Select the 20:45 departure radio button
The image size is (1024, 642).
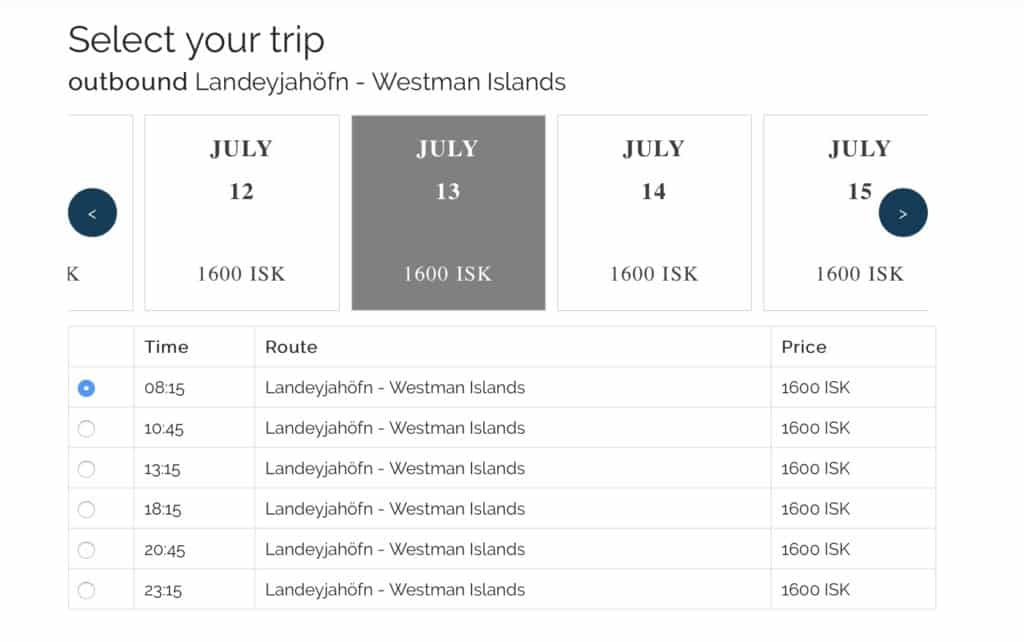(x=86, y=550)
